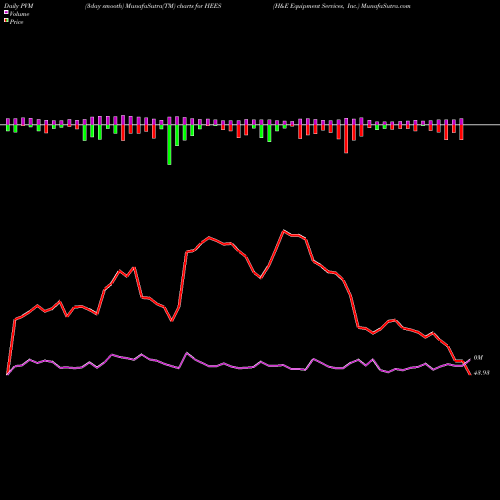Click the tallest red volume bar
Viewport: 500px width, 500px height.
(x=346, y=139)
